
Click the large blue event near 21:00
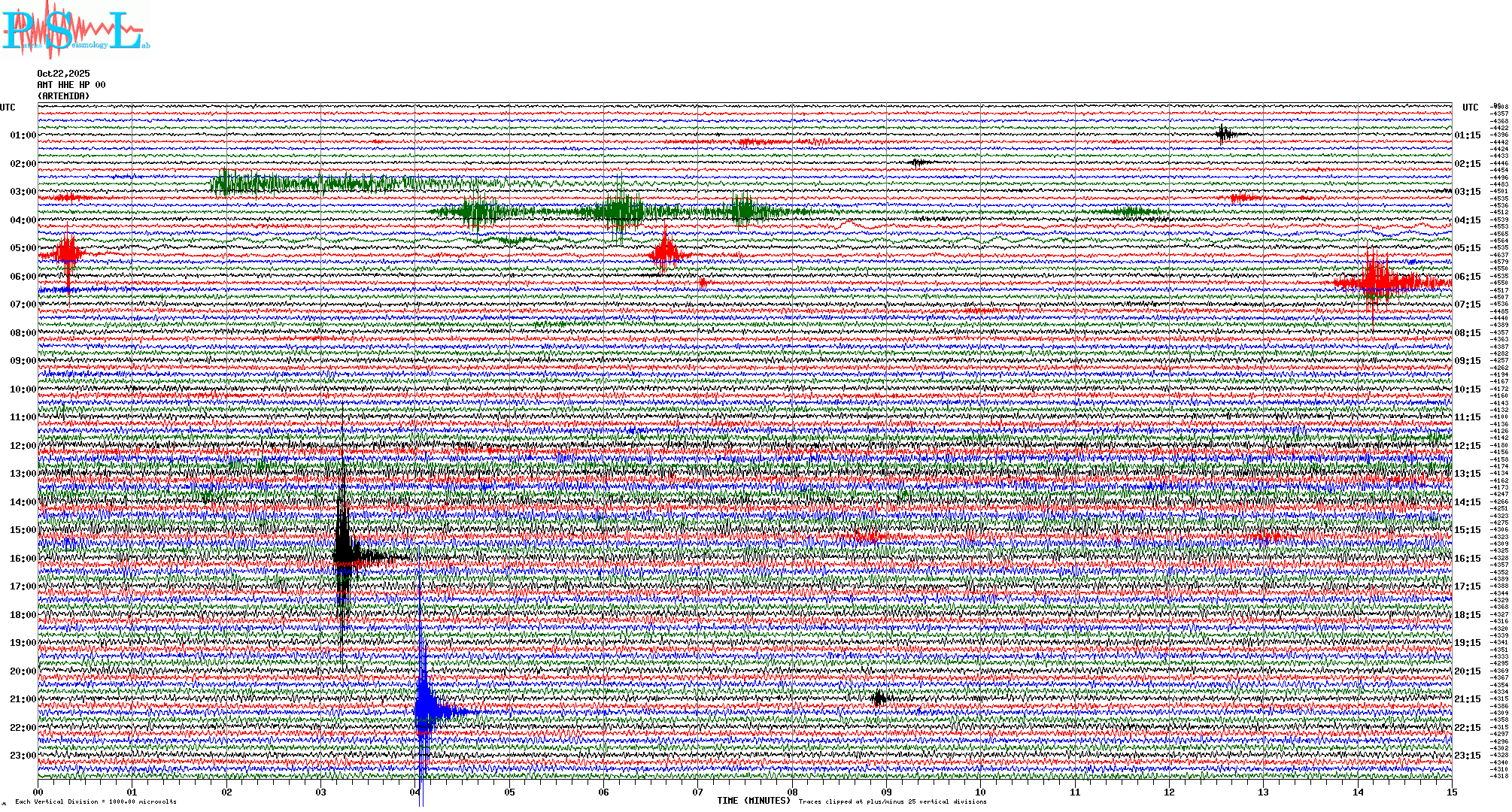click(x=426, y=710)
